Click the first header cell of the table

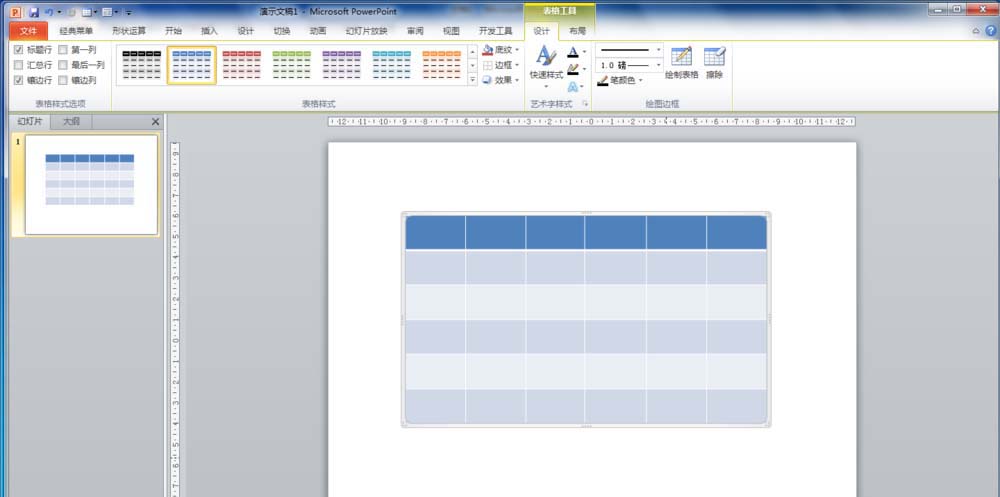pos(436,232)
